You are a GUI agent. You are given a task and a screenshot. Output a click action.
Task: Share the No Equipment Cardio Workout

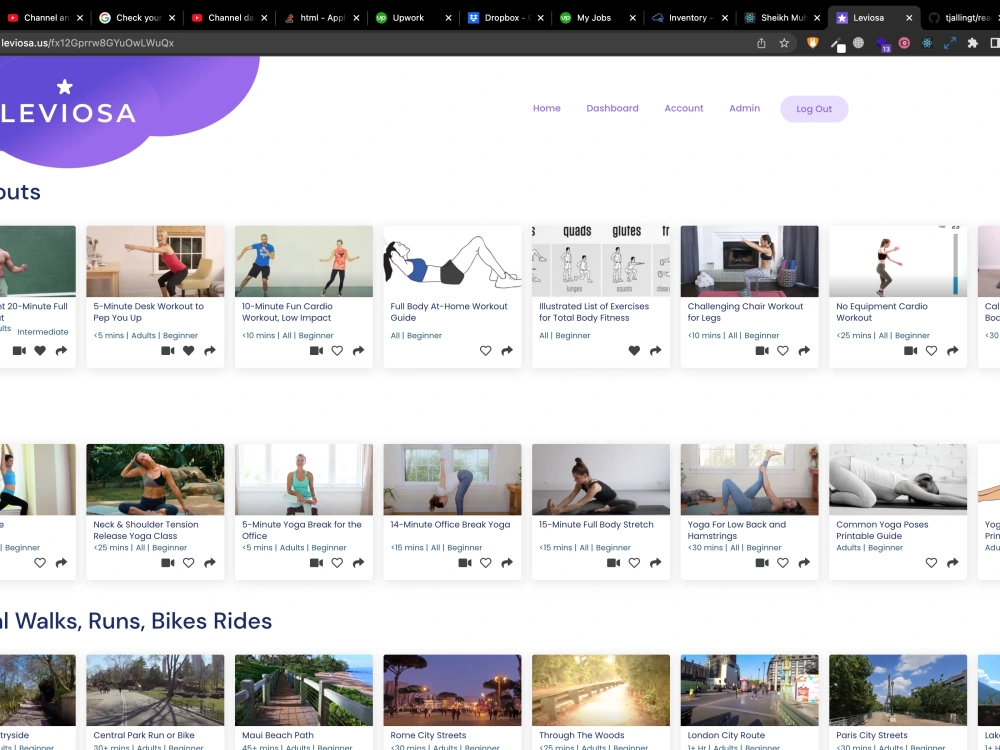point(953,351)
